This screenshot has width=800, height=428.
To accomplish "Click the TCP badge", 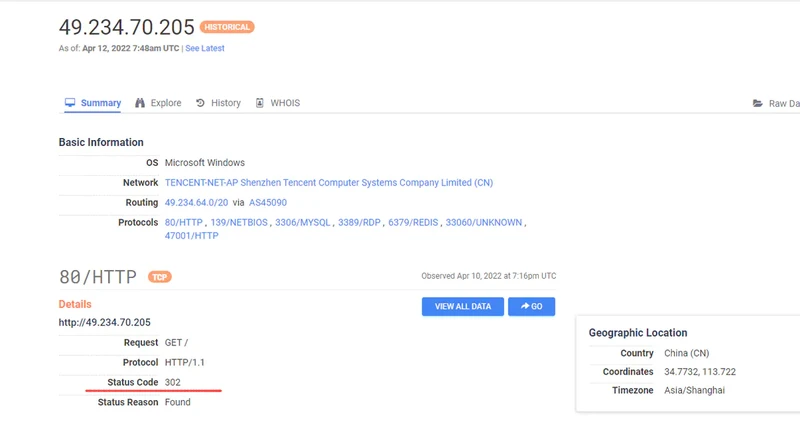I will pos(160,277).
